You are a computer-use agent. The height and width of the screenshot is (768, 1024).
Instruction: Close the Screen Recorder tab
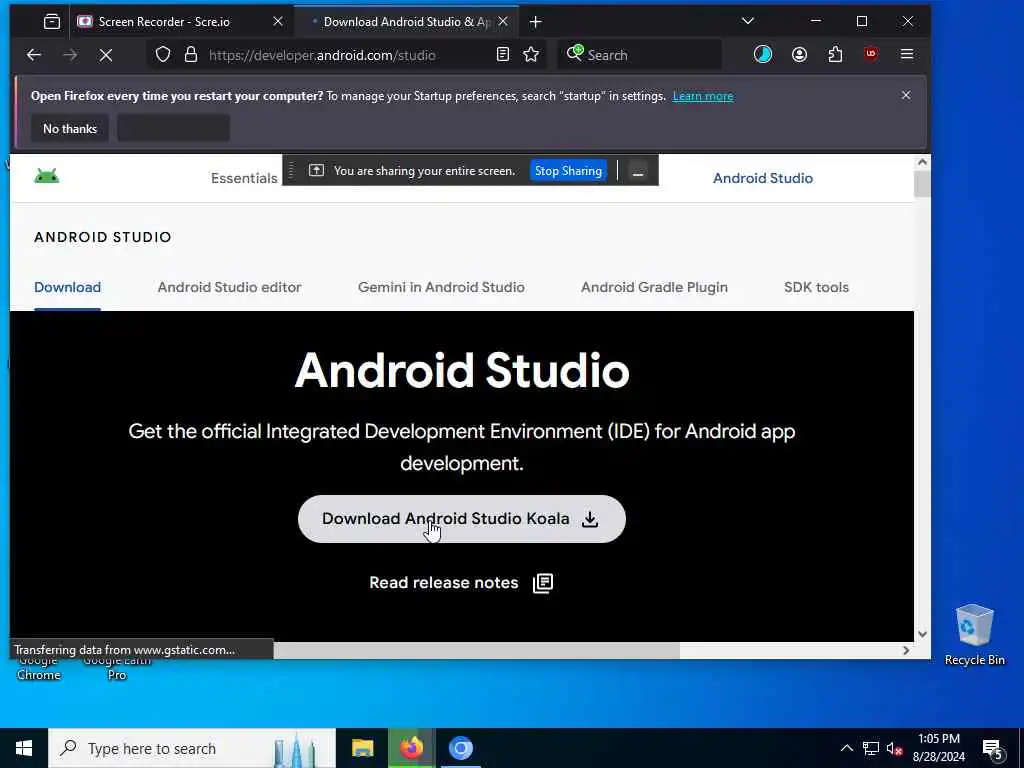278,22
